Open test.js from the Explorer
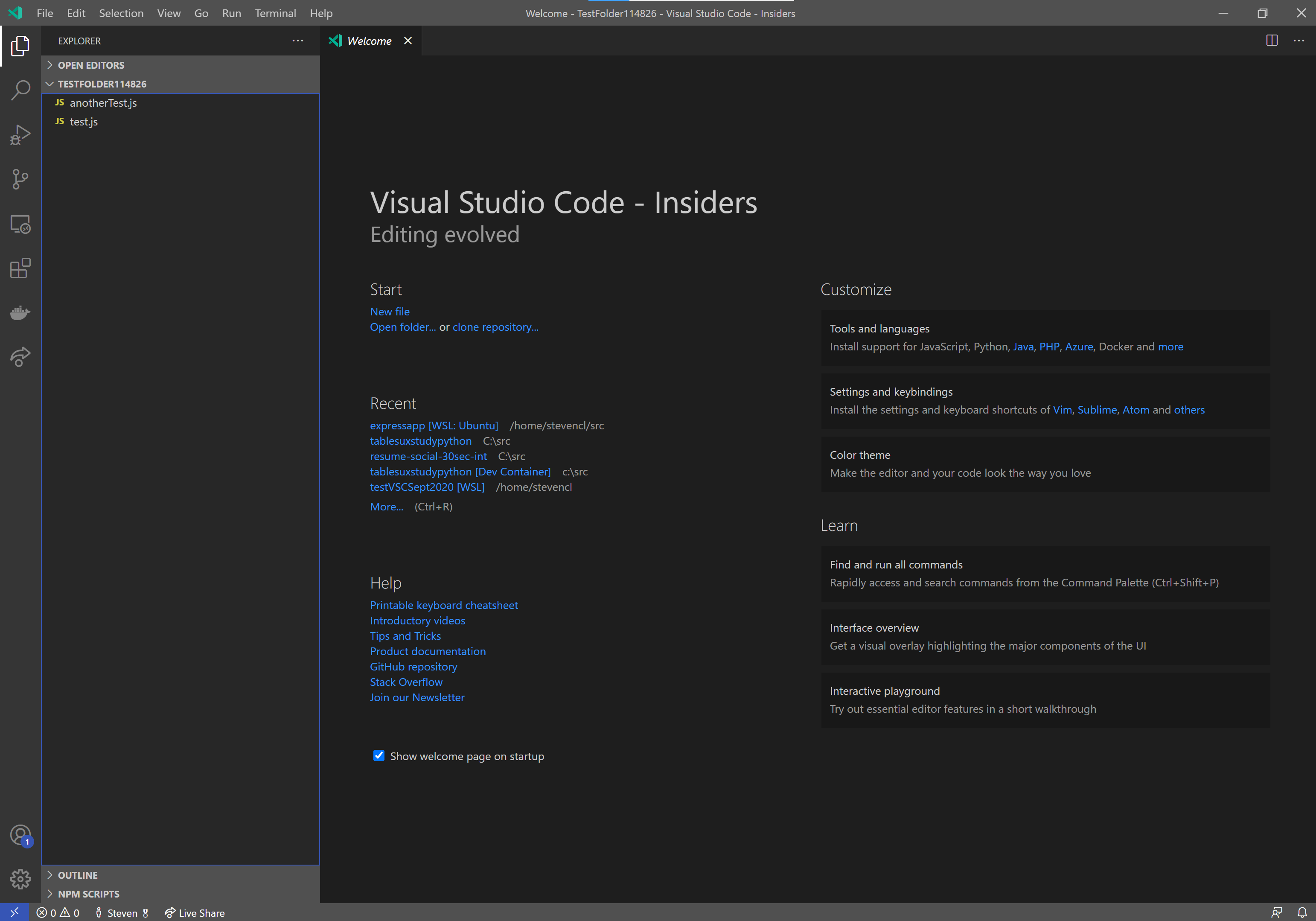 click(84, 122)
